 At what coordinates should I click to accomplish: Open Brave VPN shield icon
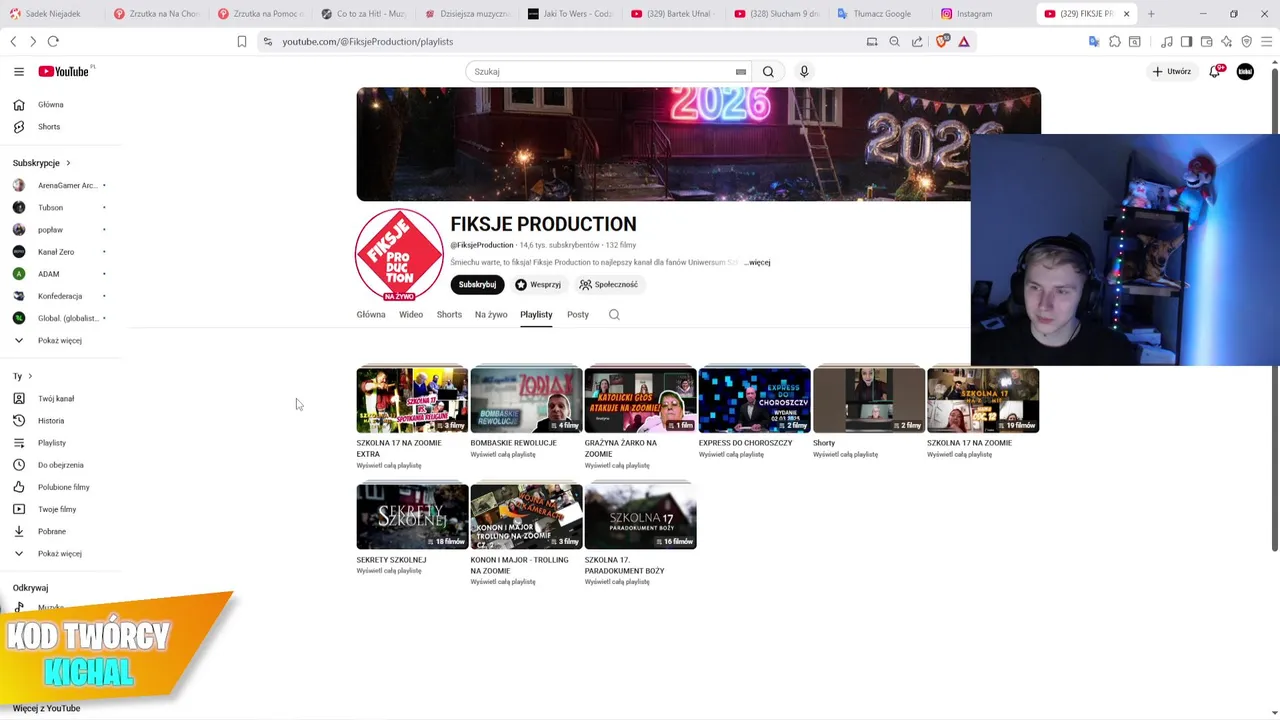pyautogui.click(x=1246, y=41)
